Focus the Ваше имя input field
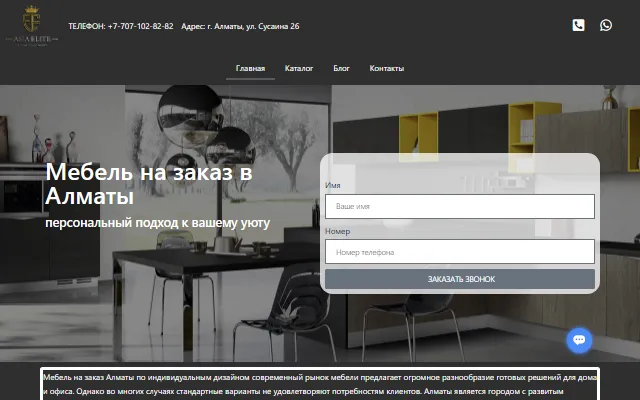 coord(460,206)
